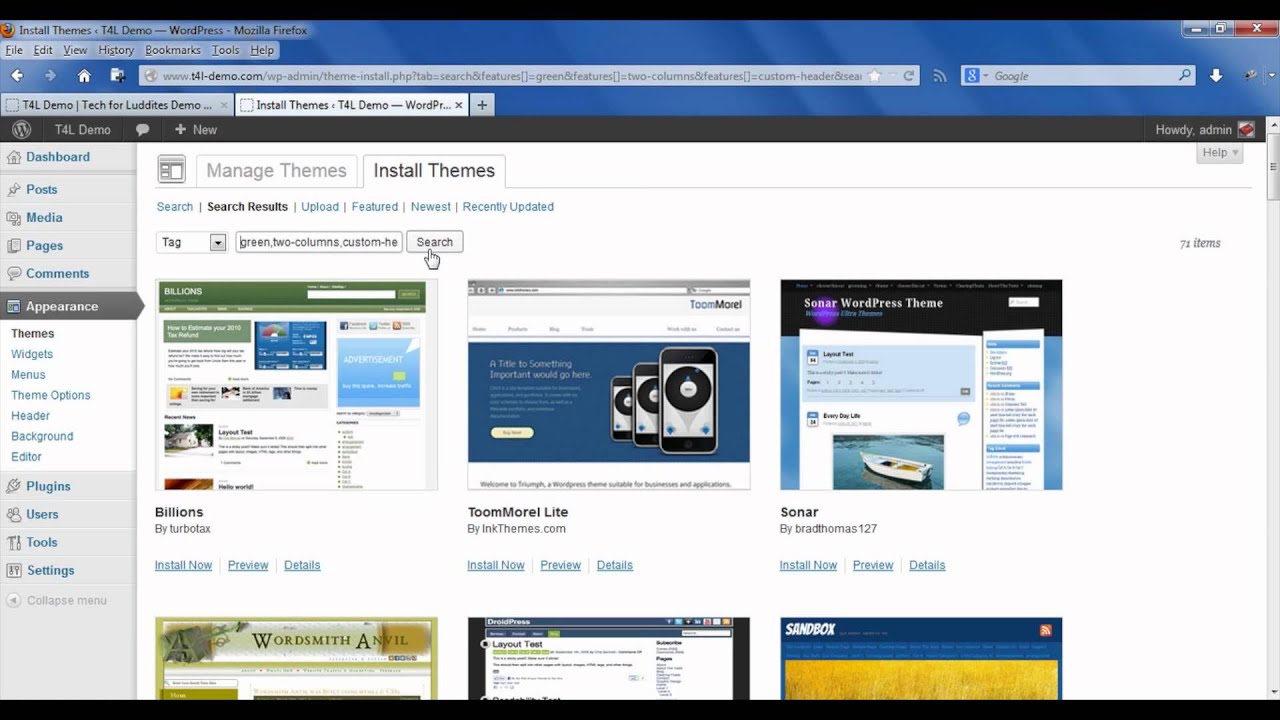Click the themes icon beside Manage Themes

click(x=172, y=171)
